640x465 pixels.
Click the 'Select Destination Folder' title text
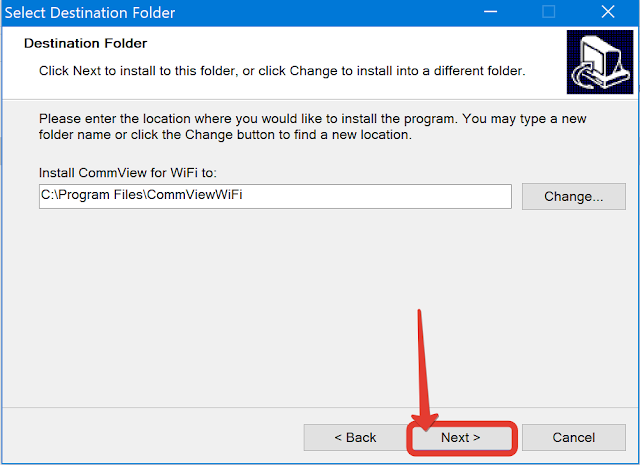point(90,13)
